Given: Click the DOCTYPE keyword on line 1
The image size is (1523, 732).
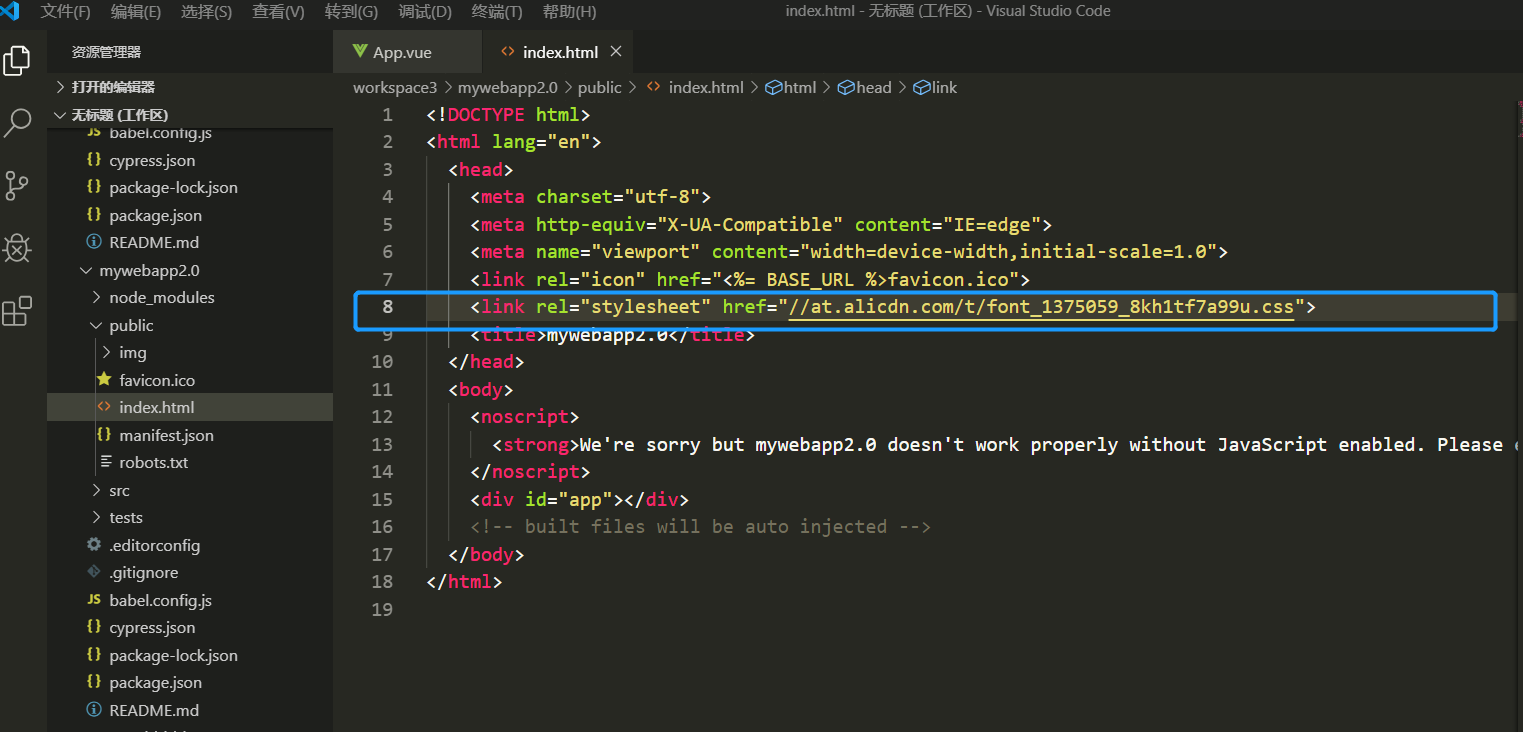Looking at the screenshot, I should pyautogui.click(x=487, y=115).
